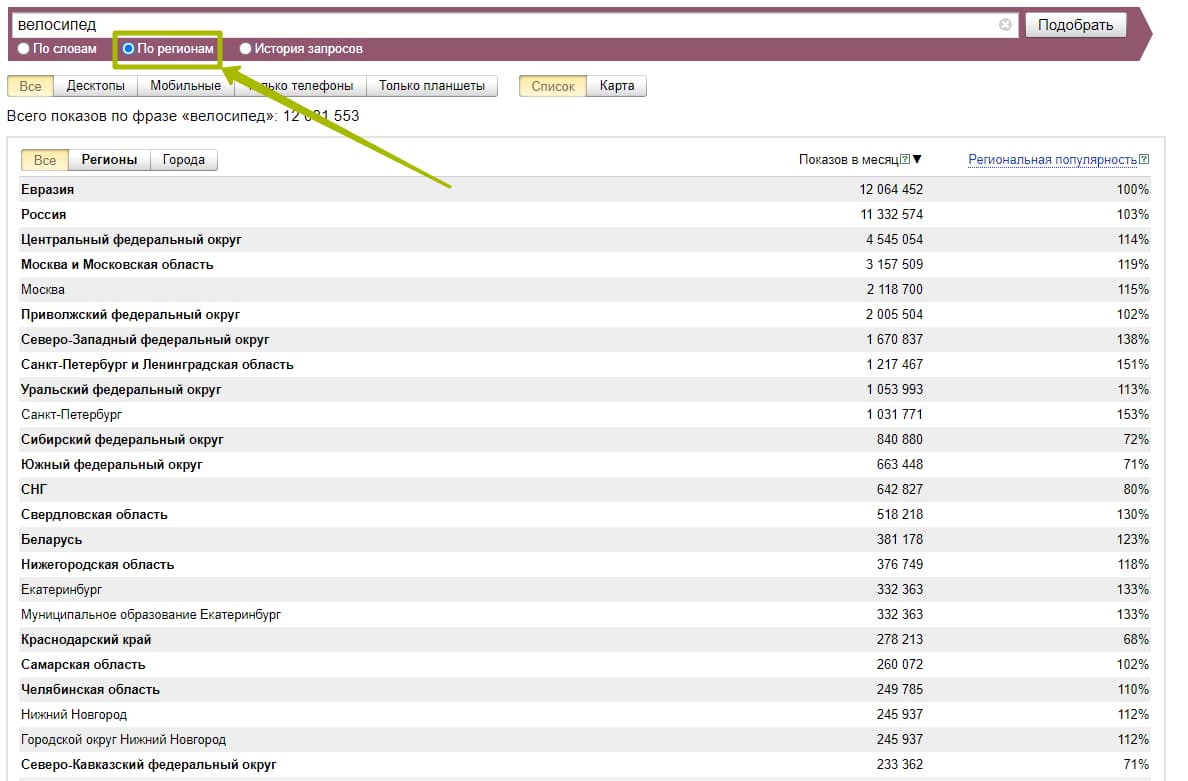
Task: Filter the table by Города tab
Action: 184,160
